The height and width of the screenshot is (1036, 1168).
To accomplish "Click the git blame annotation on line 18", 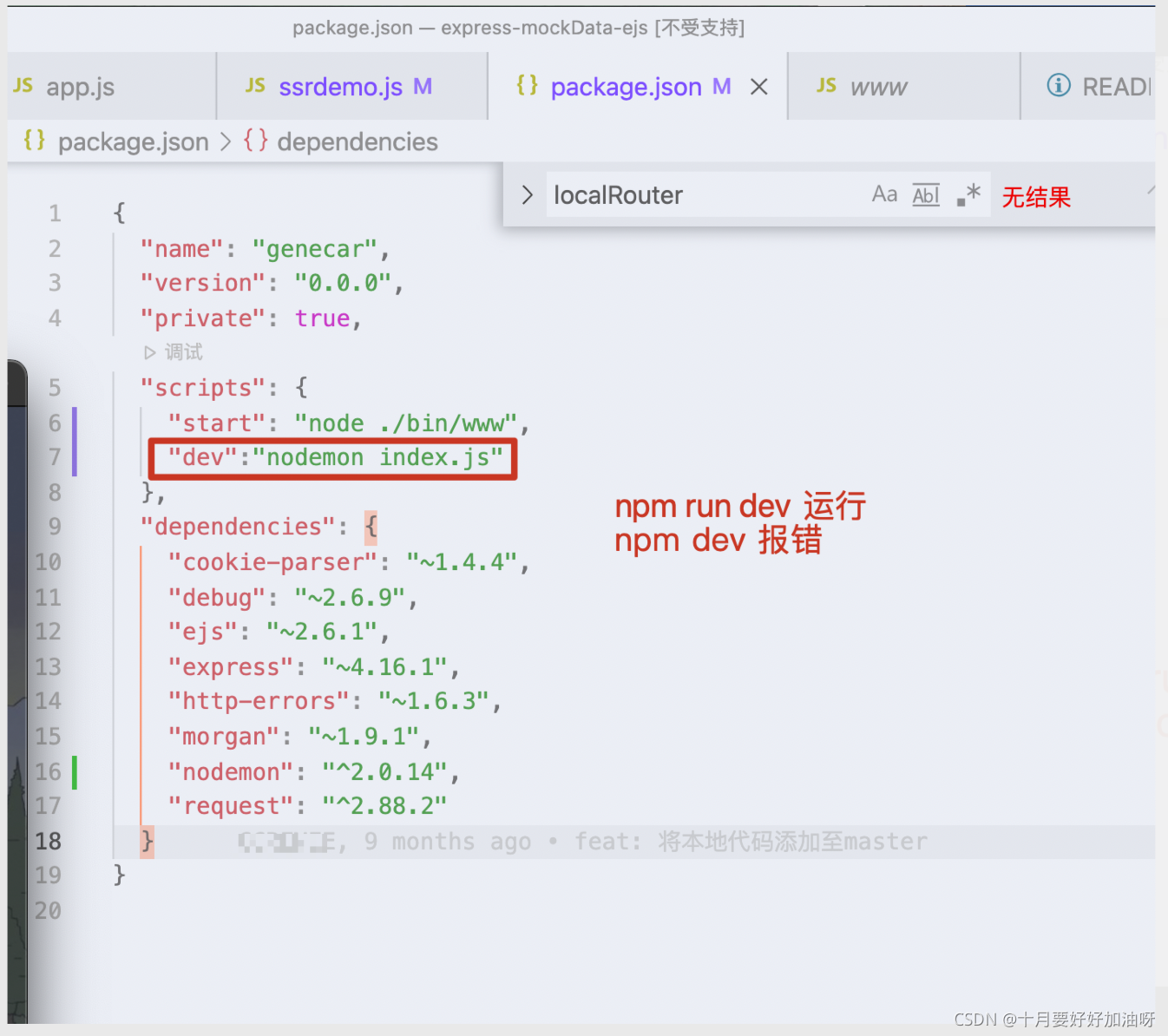I will click(x=583, y=842).
